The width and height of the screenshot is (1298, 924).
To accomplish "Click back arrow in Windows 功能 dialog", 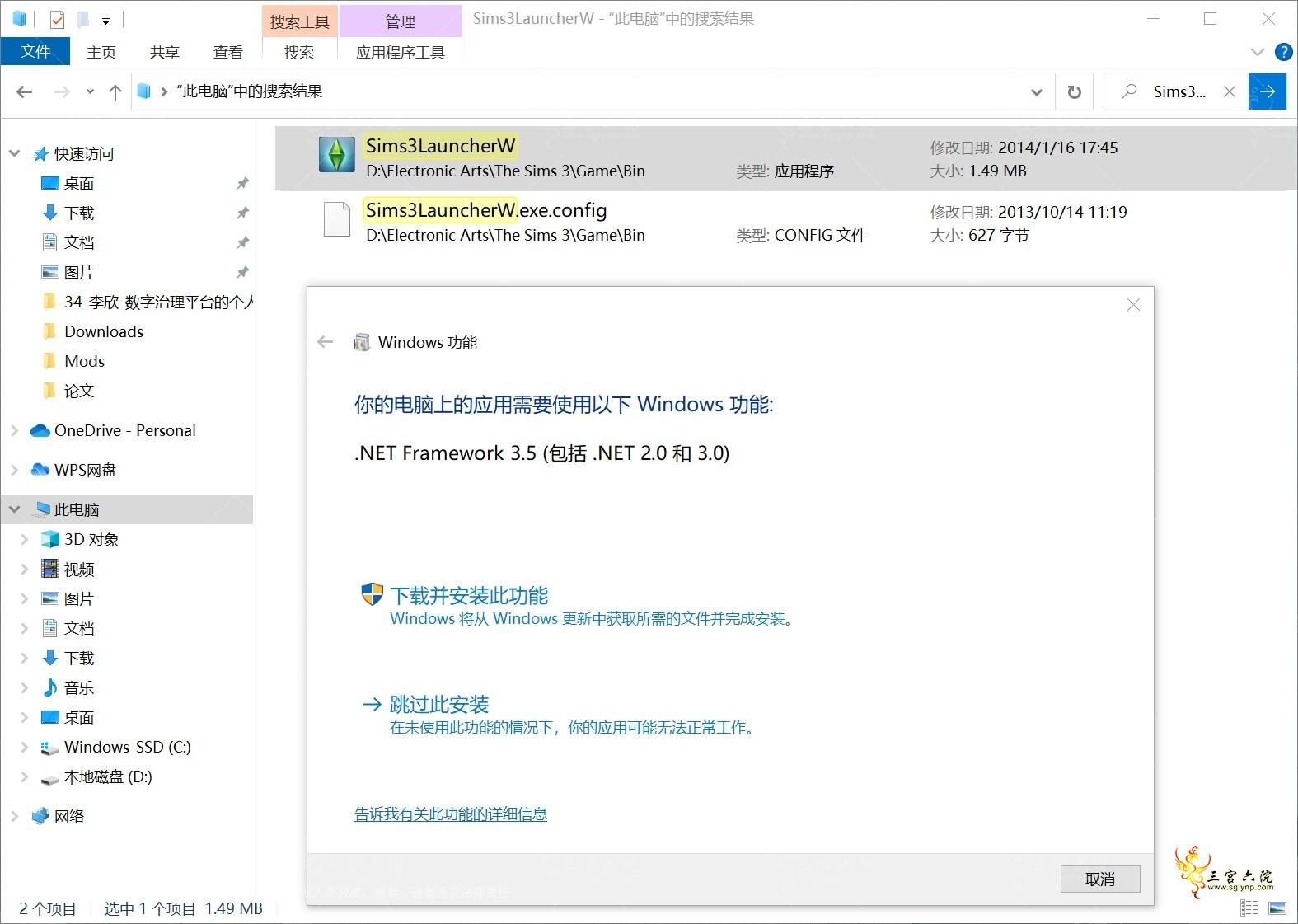I will click(326, 341).
